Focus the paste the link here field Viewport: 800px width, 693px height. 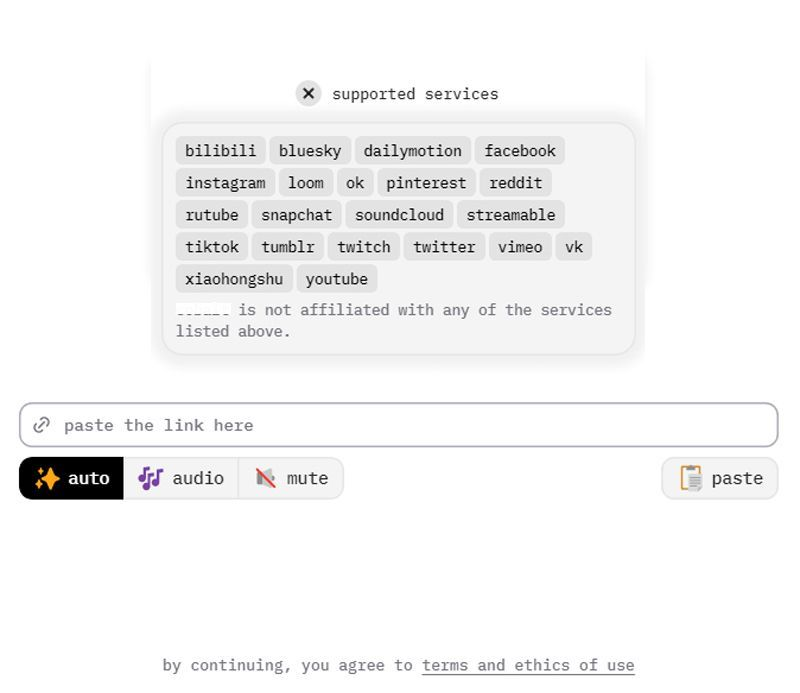(398, 425)
